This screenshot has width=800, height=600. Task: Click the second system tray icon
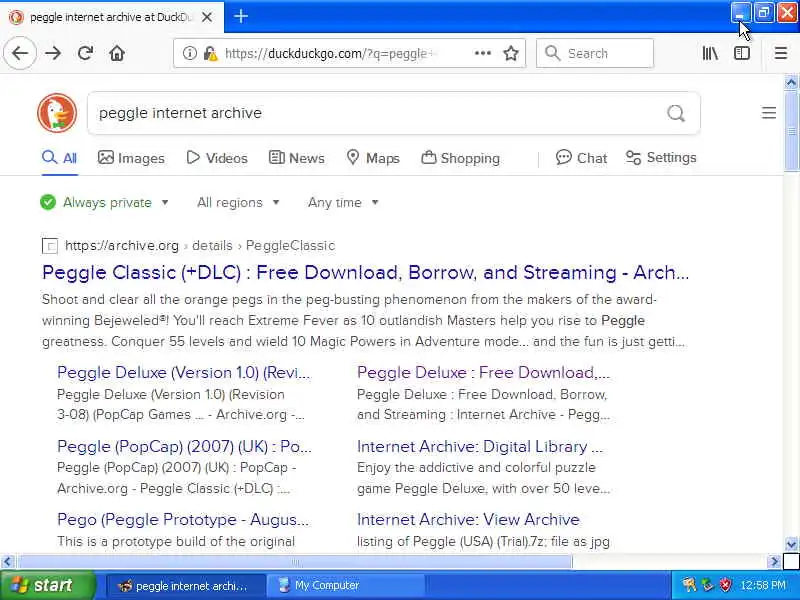(x=708, y=585)
